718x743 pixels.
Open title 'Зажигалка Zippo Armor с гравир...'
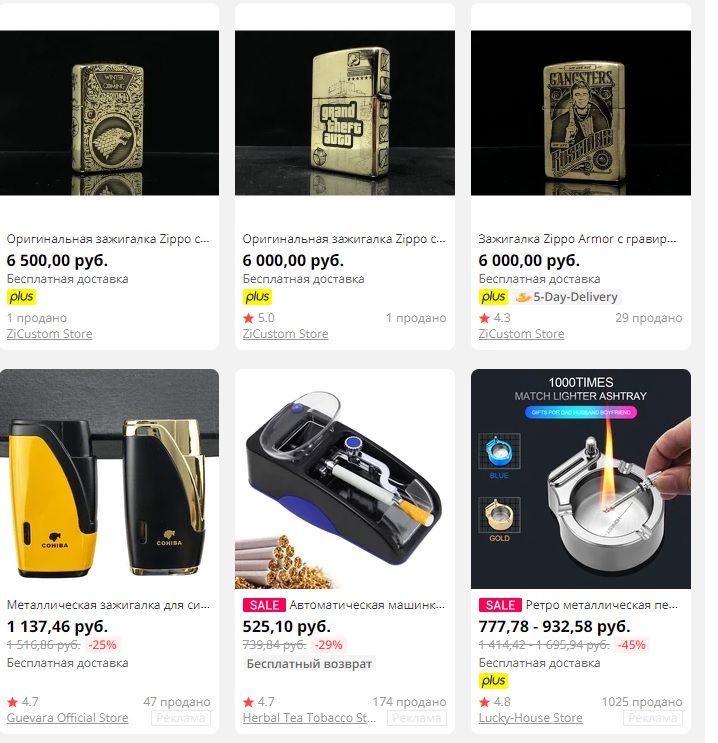577,239
